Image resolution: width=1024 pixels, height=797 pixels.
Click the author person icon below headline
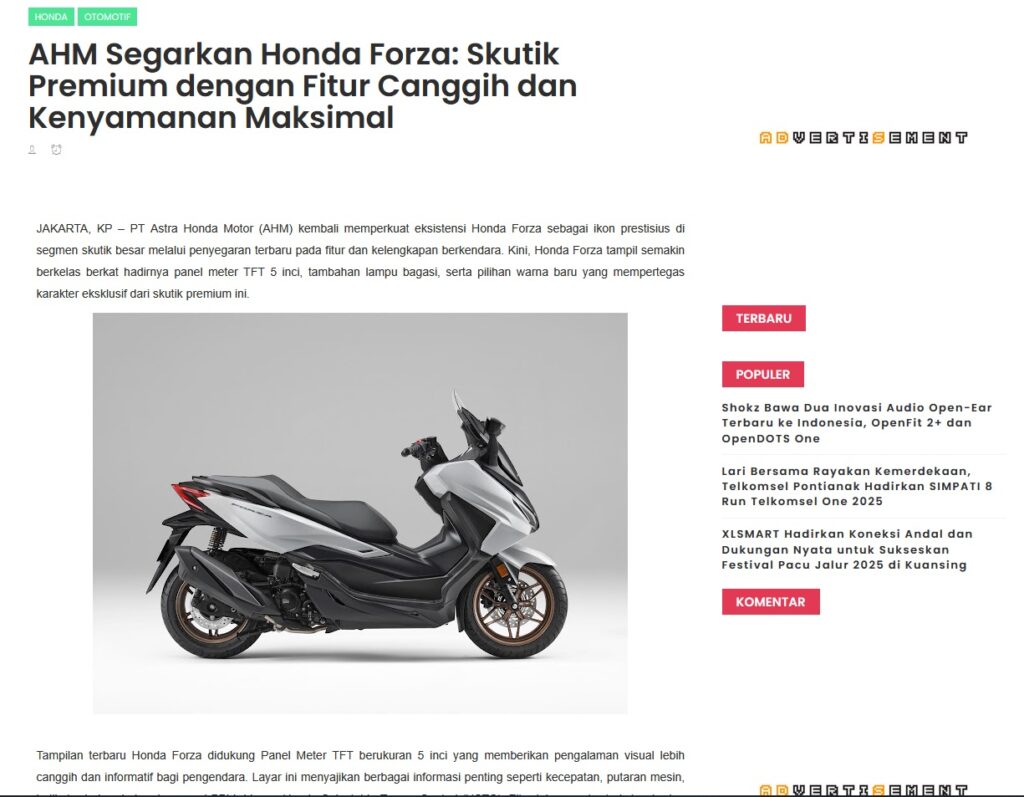[x=32, y=150]
